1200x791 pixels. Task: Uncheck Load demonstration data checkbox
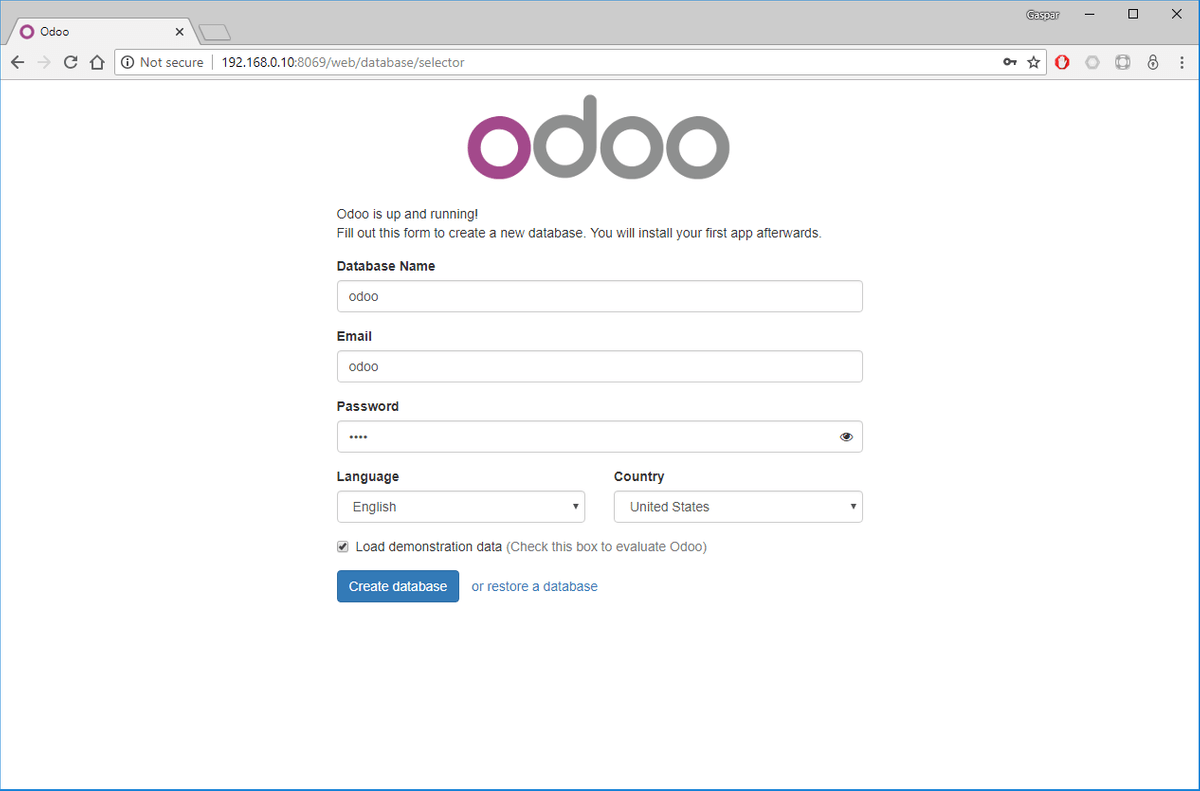pos(343,547)
